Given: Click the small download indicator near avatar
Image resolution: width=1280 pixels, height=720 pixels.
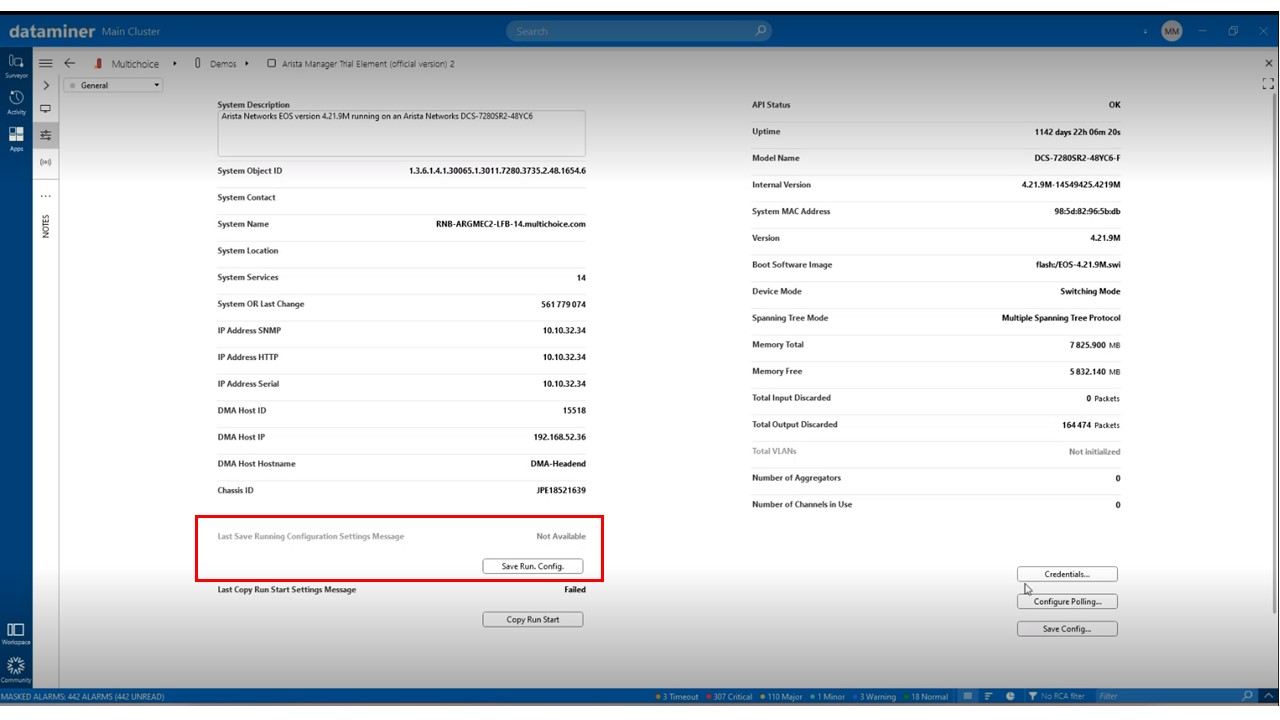Looking at the screenshot, I should pyautogui.click(x=1146, y=32).
